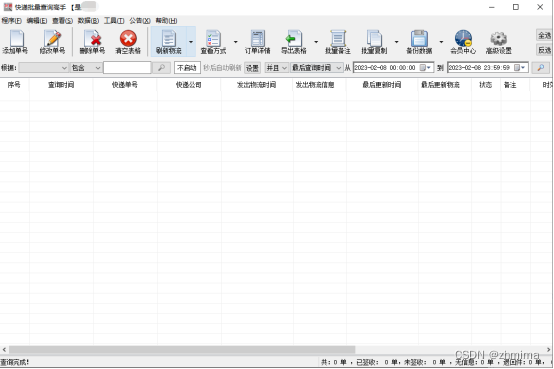Click the end datetime 2023-02-08 23:59:59 field
This screenshot has height=369, width=554.
tap(488, 68)
